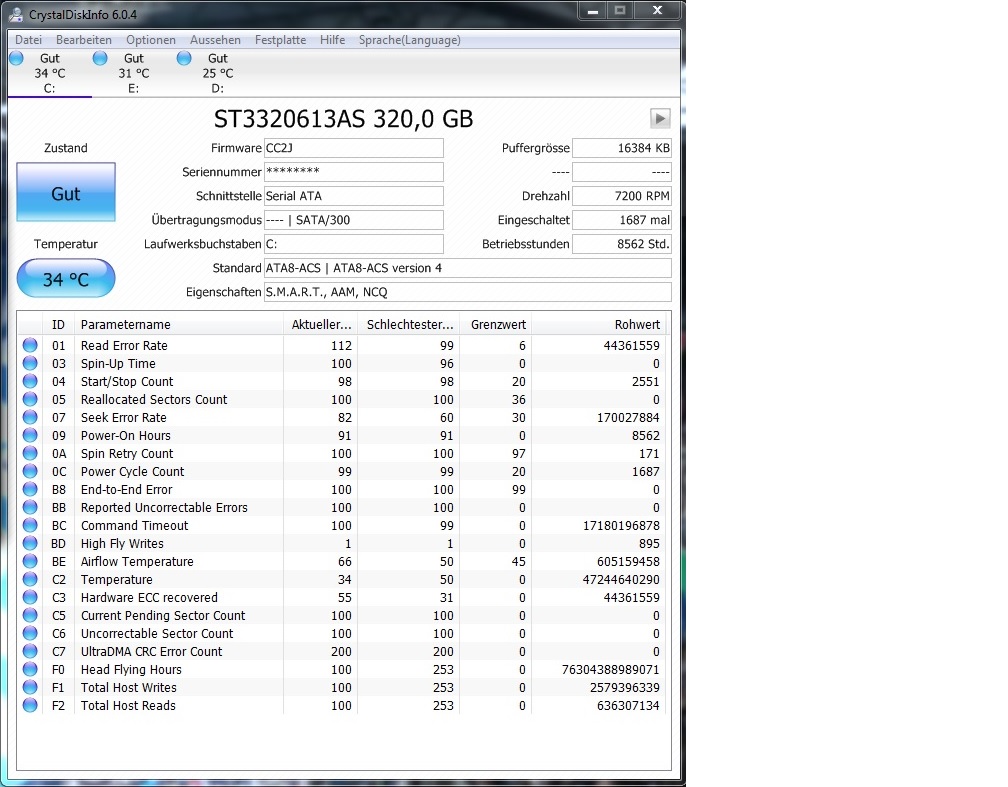
Task: Click the CrystalDiskInfo title bar icon
Action: pos(16,14)
